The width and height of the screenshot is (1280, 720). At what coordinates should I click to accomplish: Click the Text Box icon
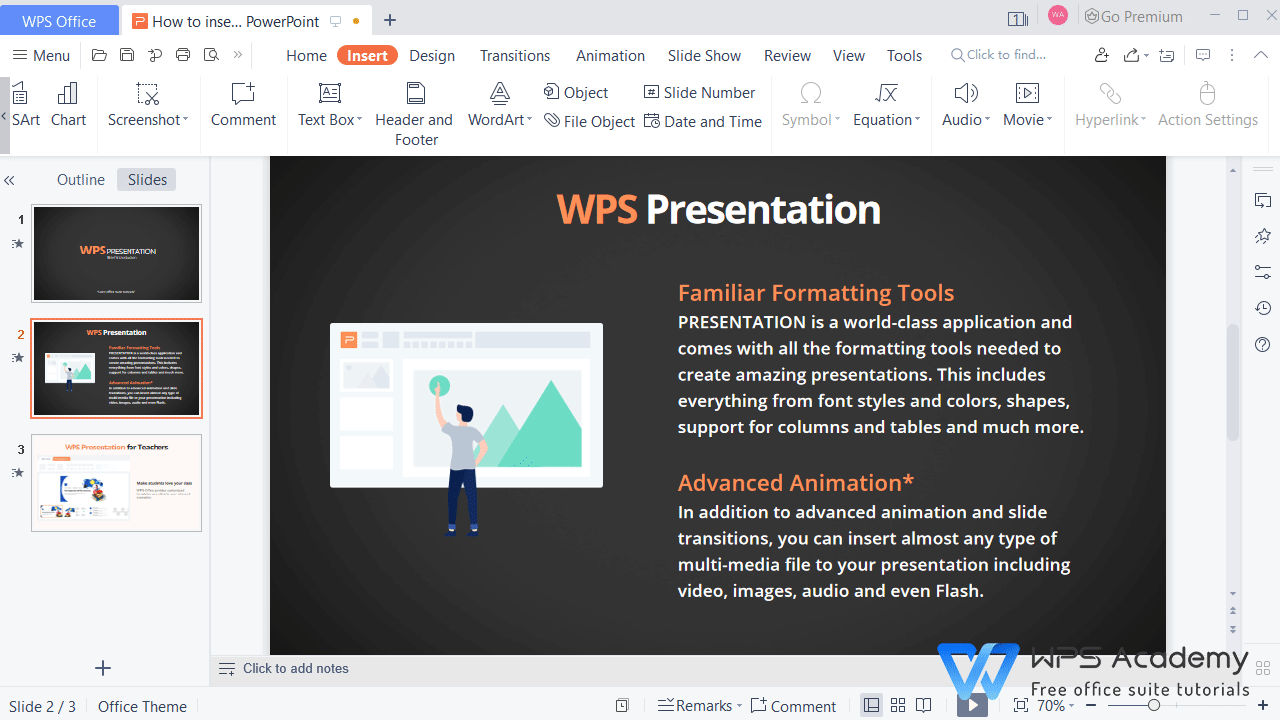pos(330,94)
